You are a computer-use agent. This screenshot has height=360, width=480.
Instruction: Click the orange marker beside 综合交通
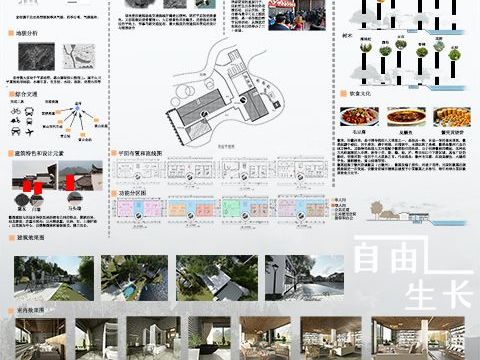(x=11, y=94)
